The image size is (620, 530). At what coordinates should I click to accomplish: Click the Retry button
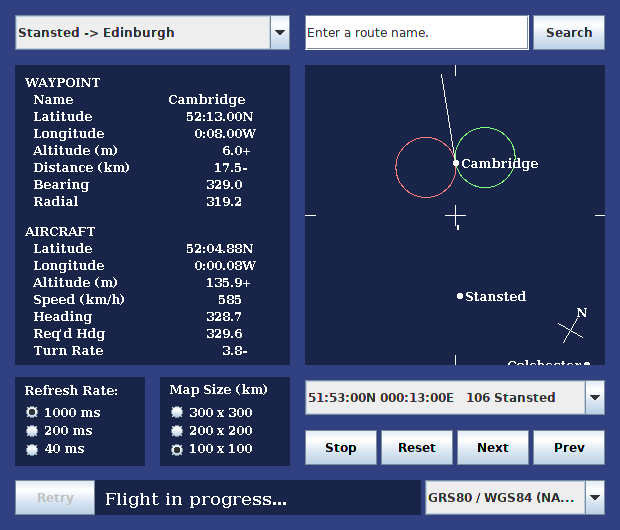coord(55,498)
